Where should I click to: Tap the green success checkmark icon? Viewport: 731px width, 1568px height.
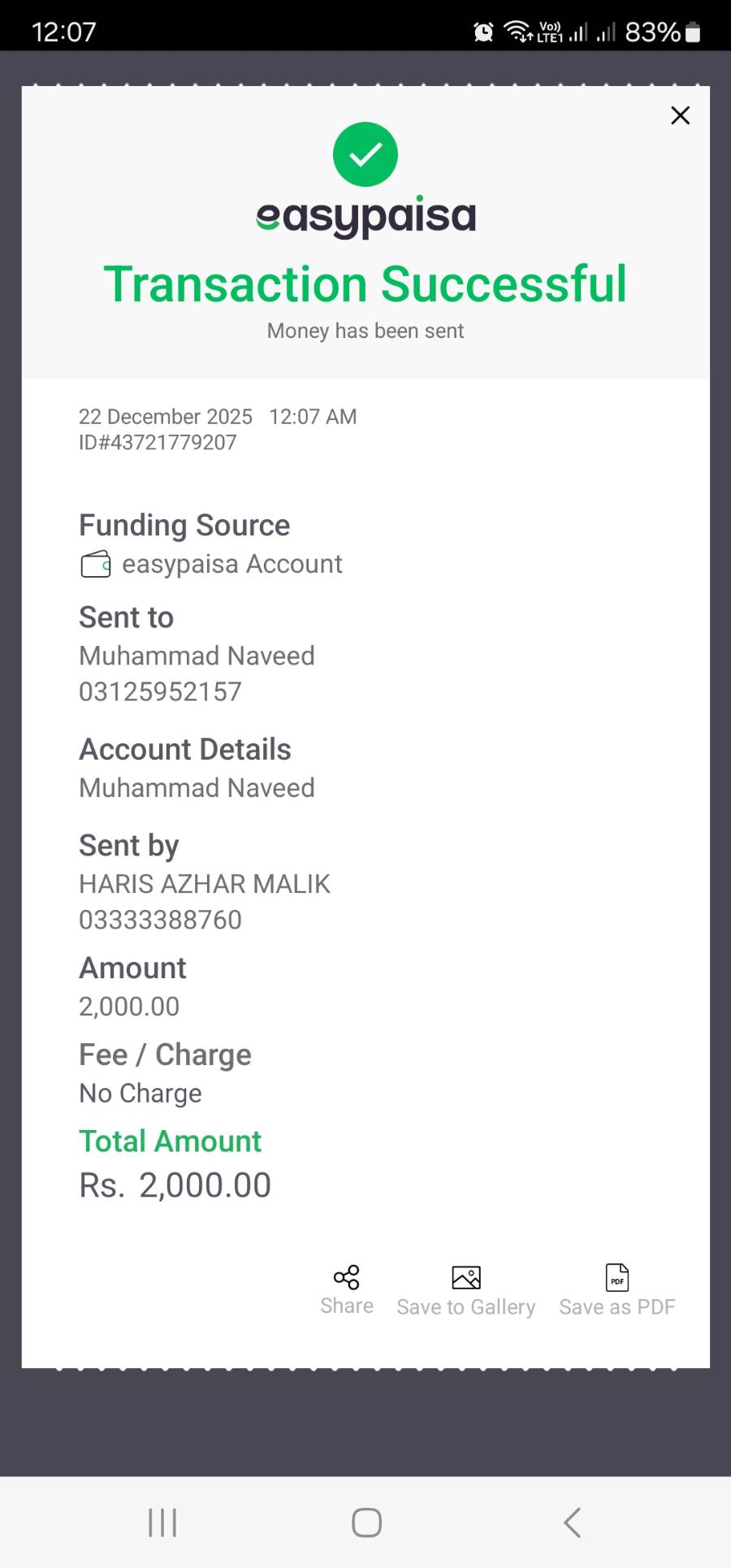tap(365, 154)
